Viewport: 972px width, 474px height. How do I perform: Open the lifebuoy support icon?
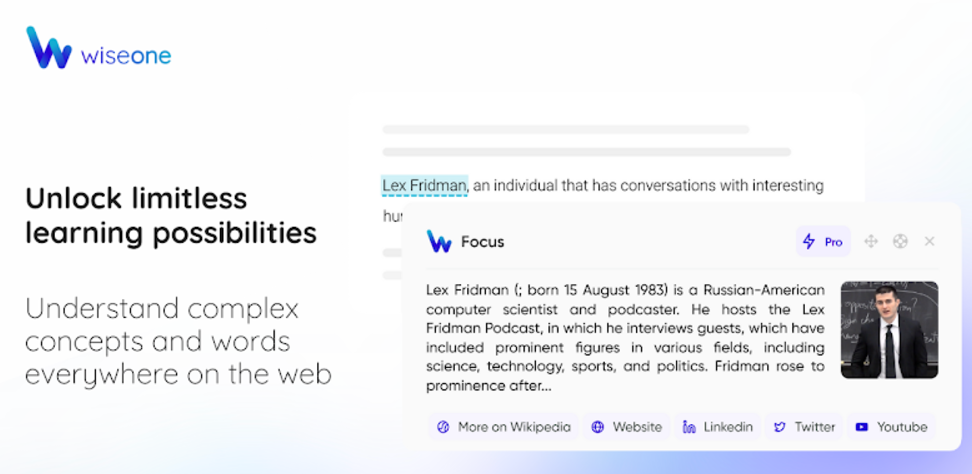point(900,241)
